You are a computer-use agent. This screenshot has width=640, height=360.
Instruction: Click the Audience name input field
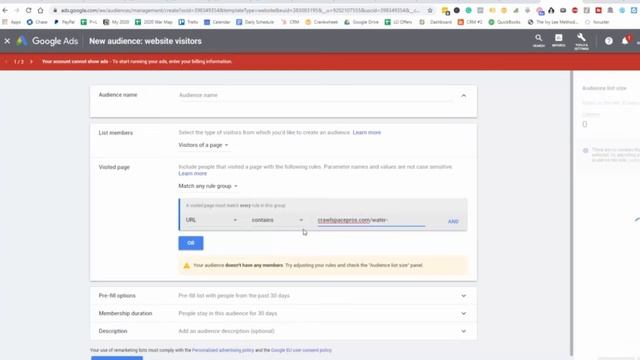tap(315, 96)
